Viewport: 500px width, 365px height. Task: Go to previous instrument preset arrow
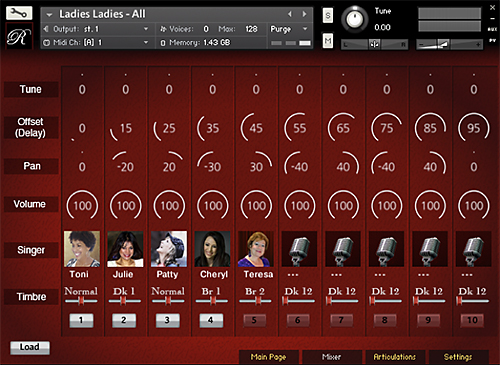[x=290, y=14]
